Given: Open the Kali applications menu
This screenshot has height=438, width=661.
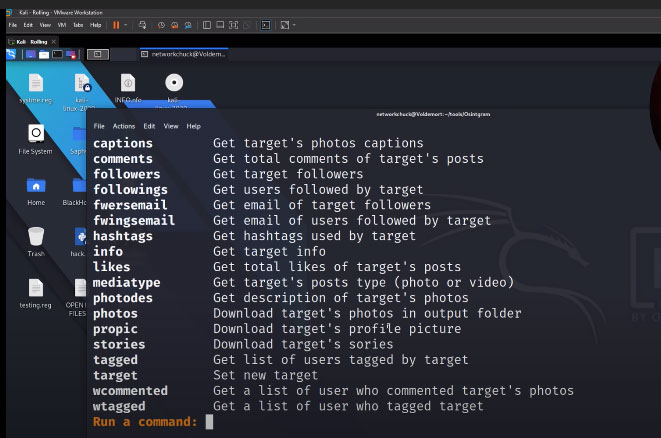Looking at the screenshot, I should (11, 54).
